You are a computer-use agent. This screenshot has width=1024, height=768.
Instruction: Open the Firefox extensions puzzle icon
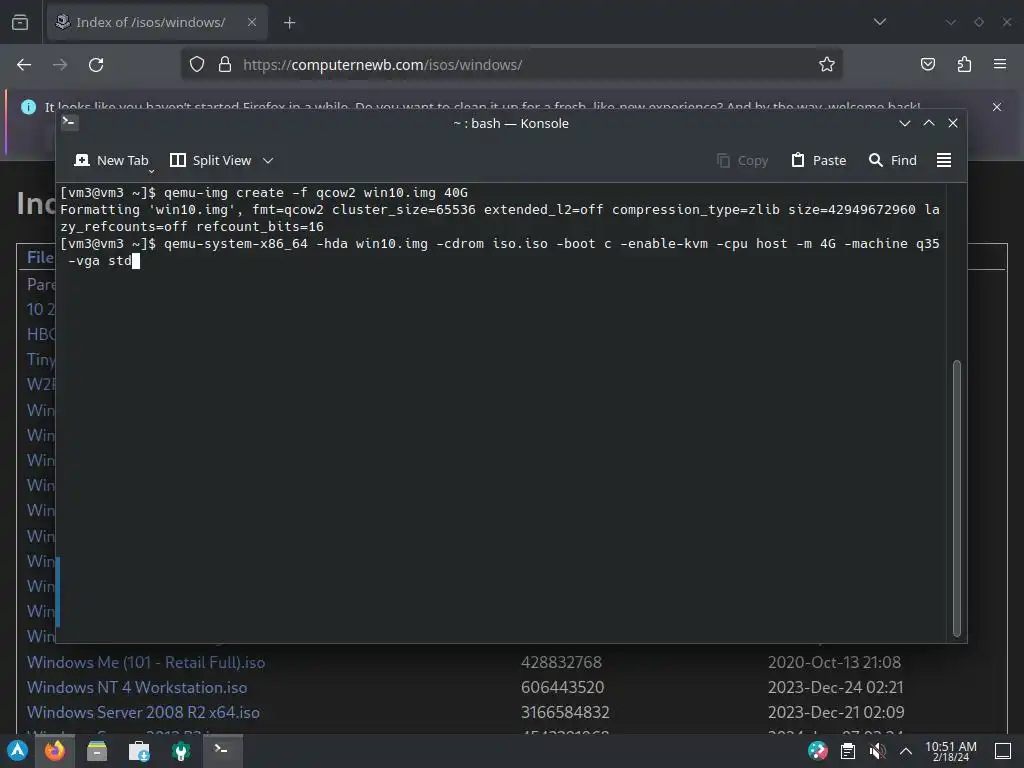(x=964, y=64)
